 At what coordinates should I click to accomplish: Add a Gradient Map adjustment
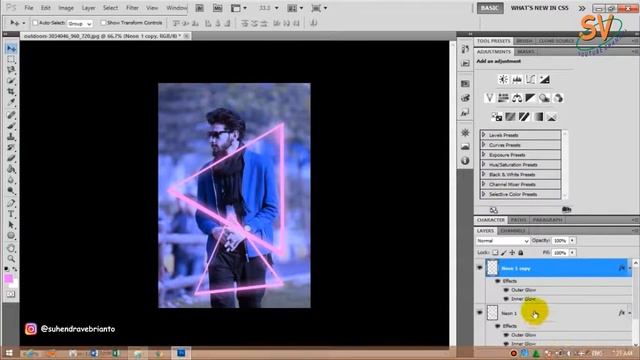coord(539,117)
